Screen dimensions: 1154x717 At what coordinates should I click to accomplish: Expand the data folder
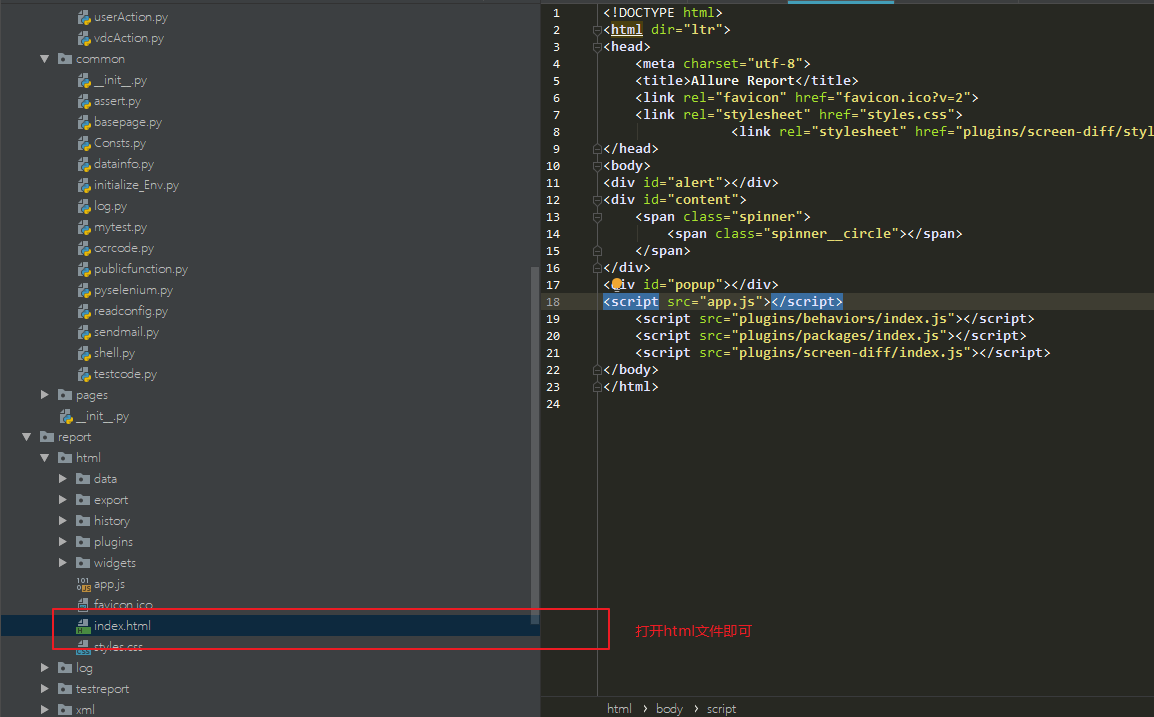[x=63, y=478]
